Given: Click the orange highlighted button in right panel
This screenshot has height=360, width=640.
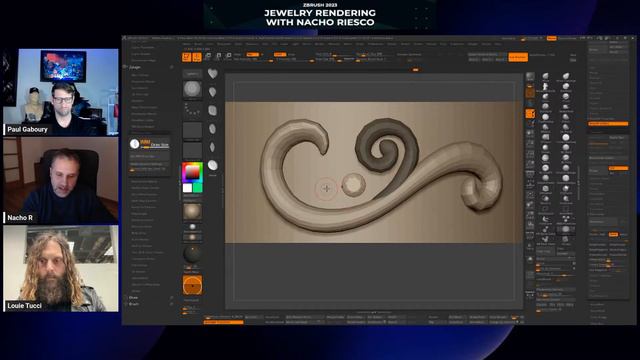Looking at the screenshot, I should point(608,123).
